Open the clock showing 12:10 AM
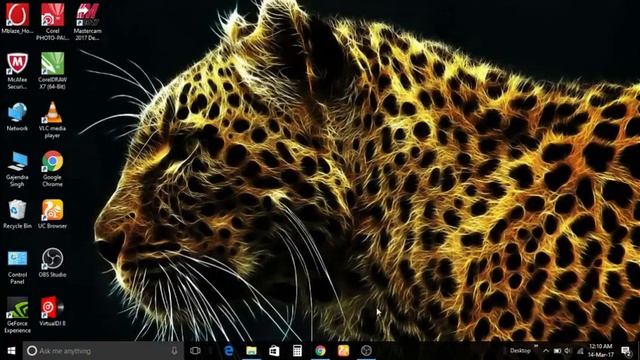This screenshot has width=640, height=360. point(601,351)
